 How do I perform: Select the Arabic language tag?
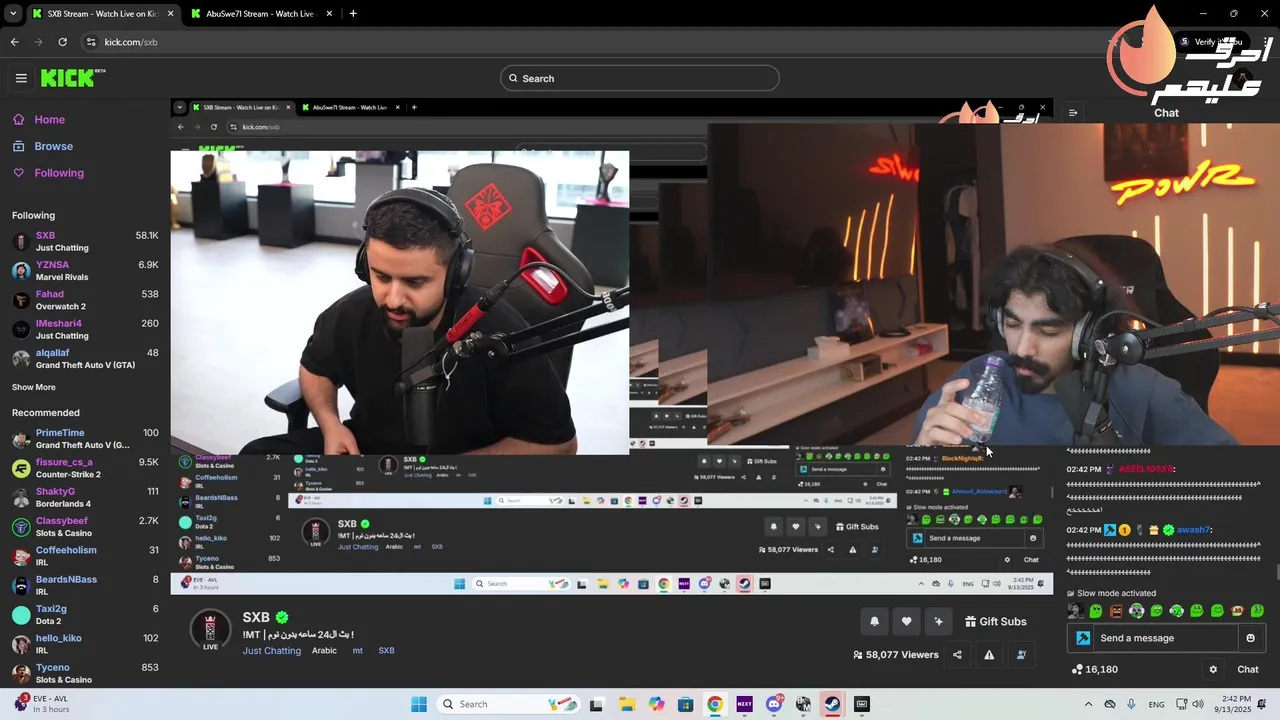pyautogui.click(x=324, y=651)
